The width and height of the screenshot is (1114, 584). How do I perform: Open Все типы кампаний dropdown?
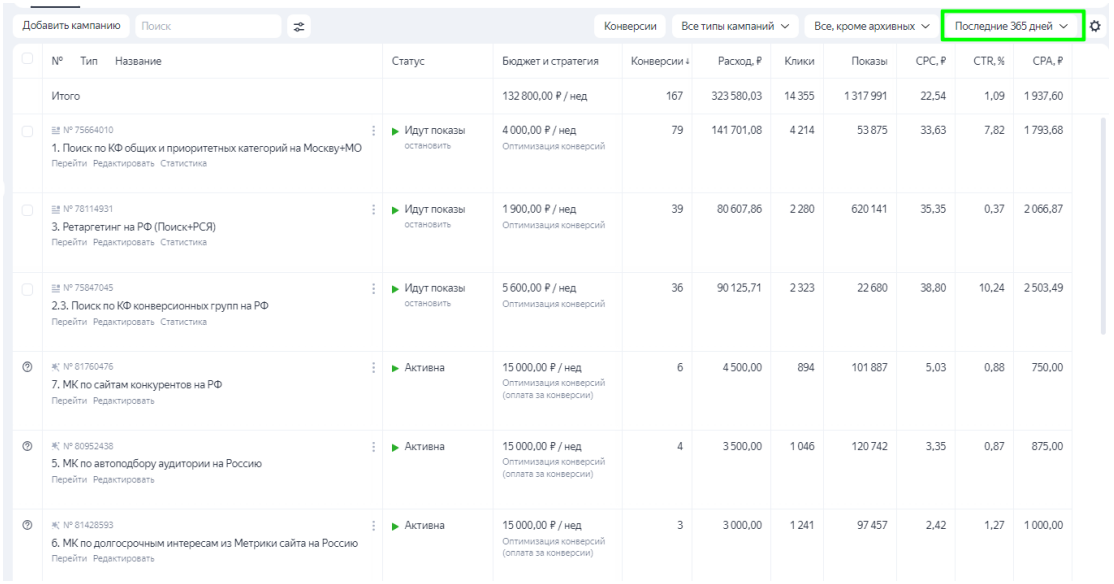[x=735, y=26]
